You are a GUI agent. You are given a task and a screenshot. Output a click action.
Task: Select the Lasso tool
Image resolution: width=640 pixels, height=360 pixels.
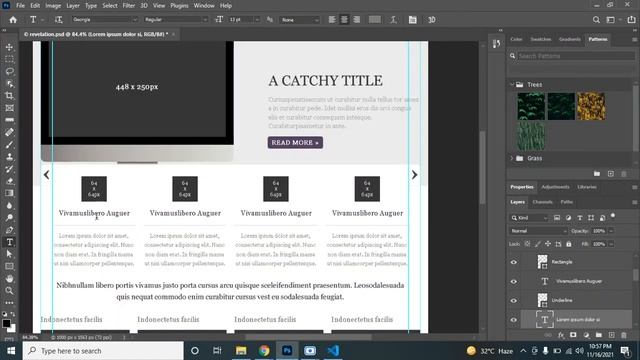coord(9,71)
